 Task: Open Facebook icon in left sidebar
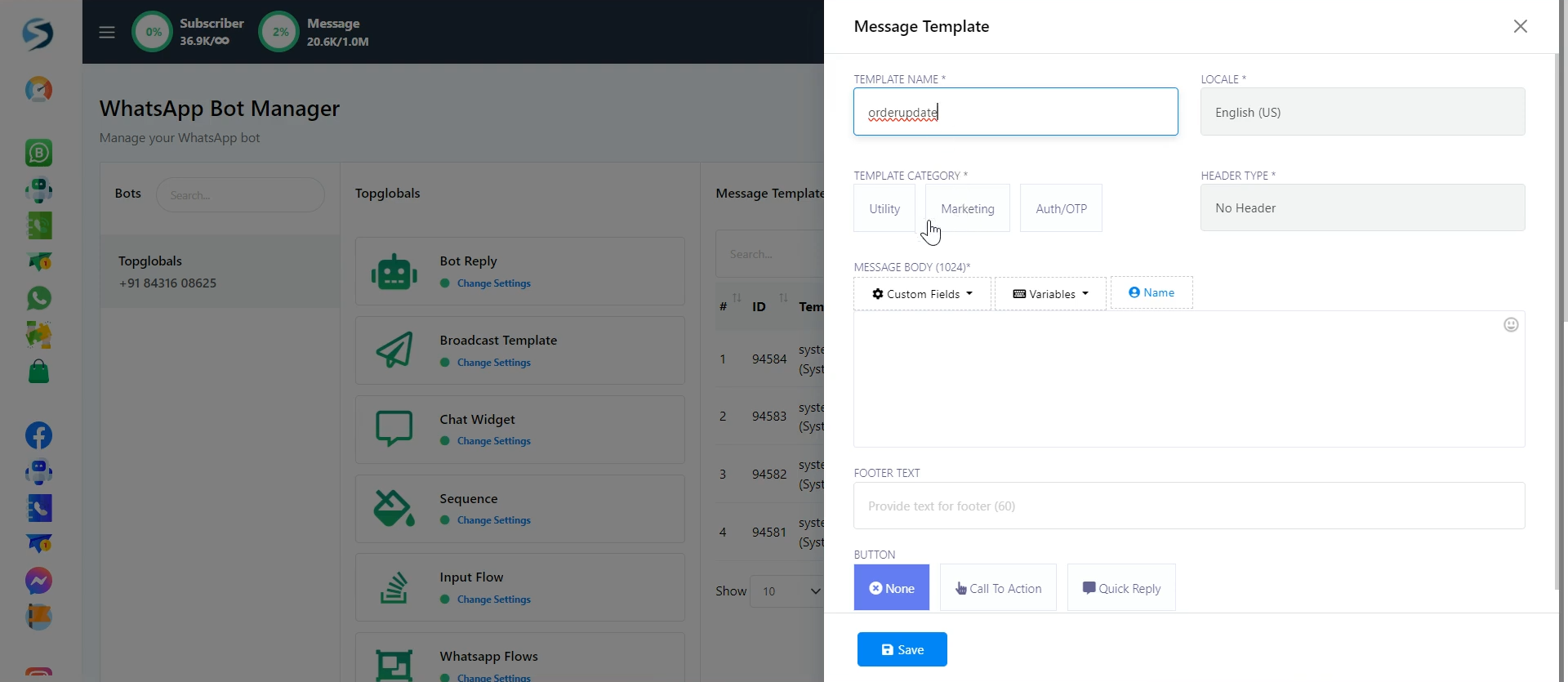click(x=38, y=435)
